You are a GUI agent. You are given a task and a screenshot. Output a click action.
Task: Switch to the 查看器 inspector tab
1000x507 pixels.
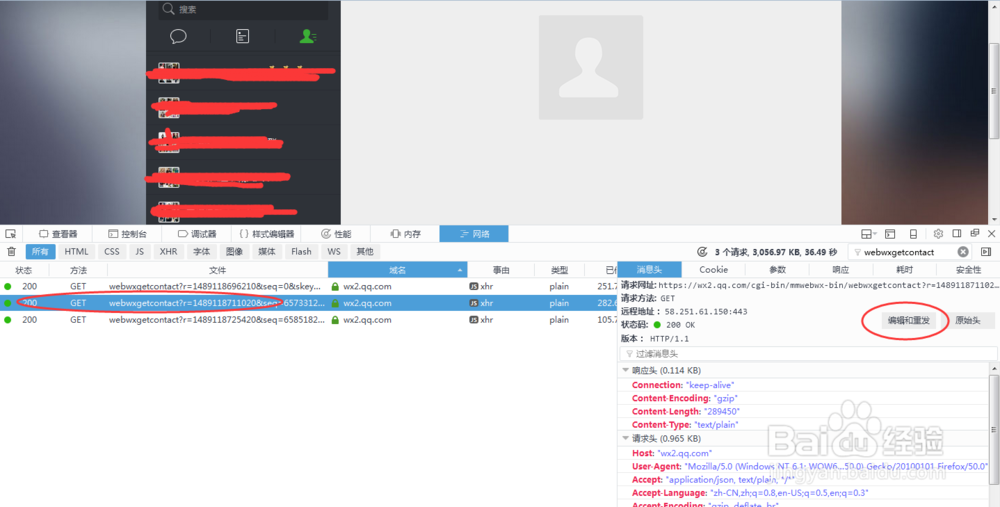pyautogui.click(x=58, y=234)
